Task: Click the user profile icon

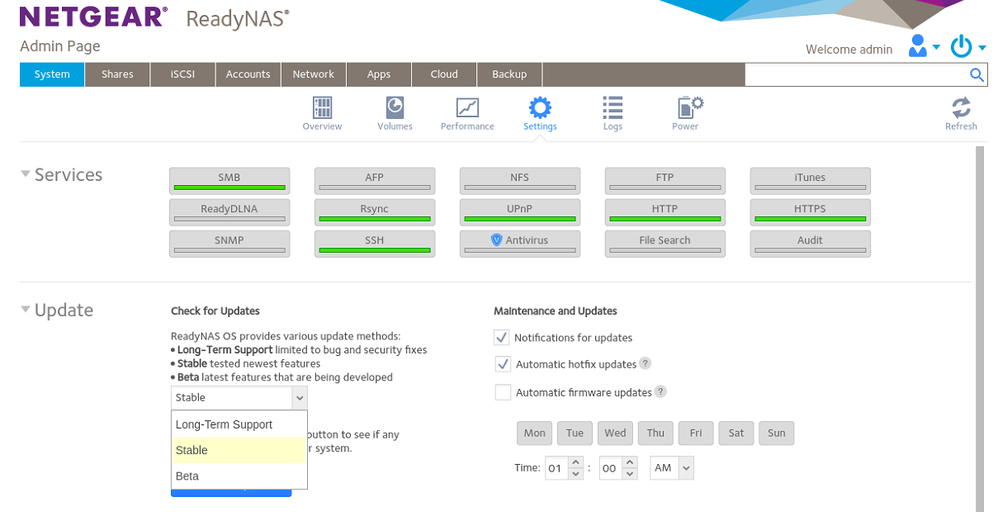Action: (x=917, y=46)
